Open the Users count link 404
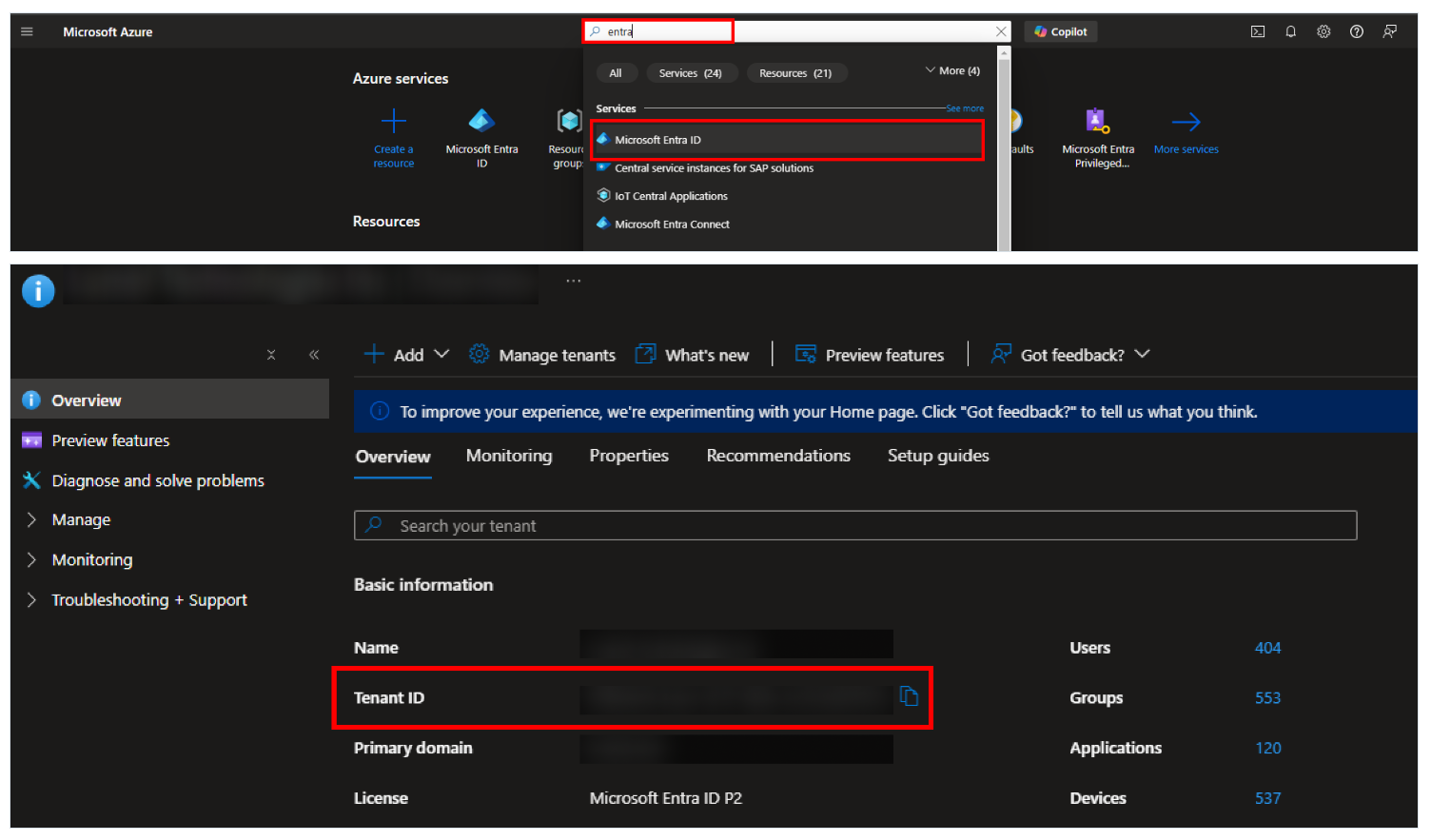This screenshot has height=840, width=1431. pyautogui.click(x=1267, y=648)
